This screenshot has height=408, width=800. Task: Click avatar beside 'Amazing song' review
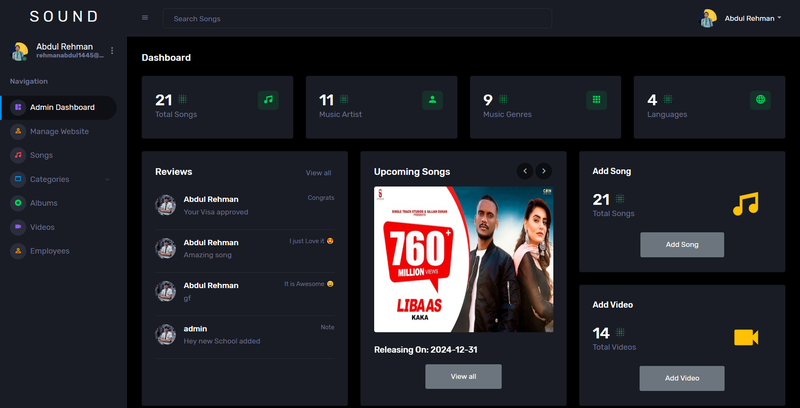pyautogui.click(x=165, y=248)
